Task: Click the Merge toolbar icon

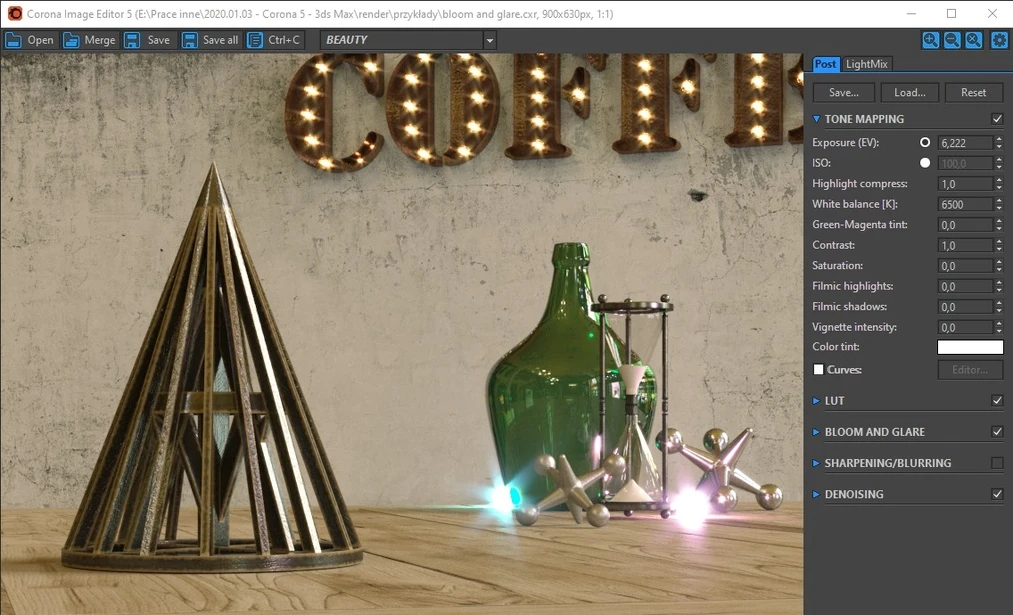Action: pos(73,40)
